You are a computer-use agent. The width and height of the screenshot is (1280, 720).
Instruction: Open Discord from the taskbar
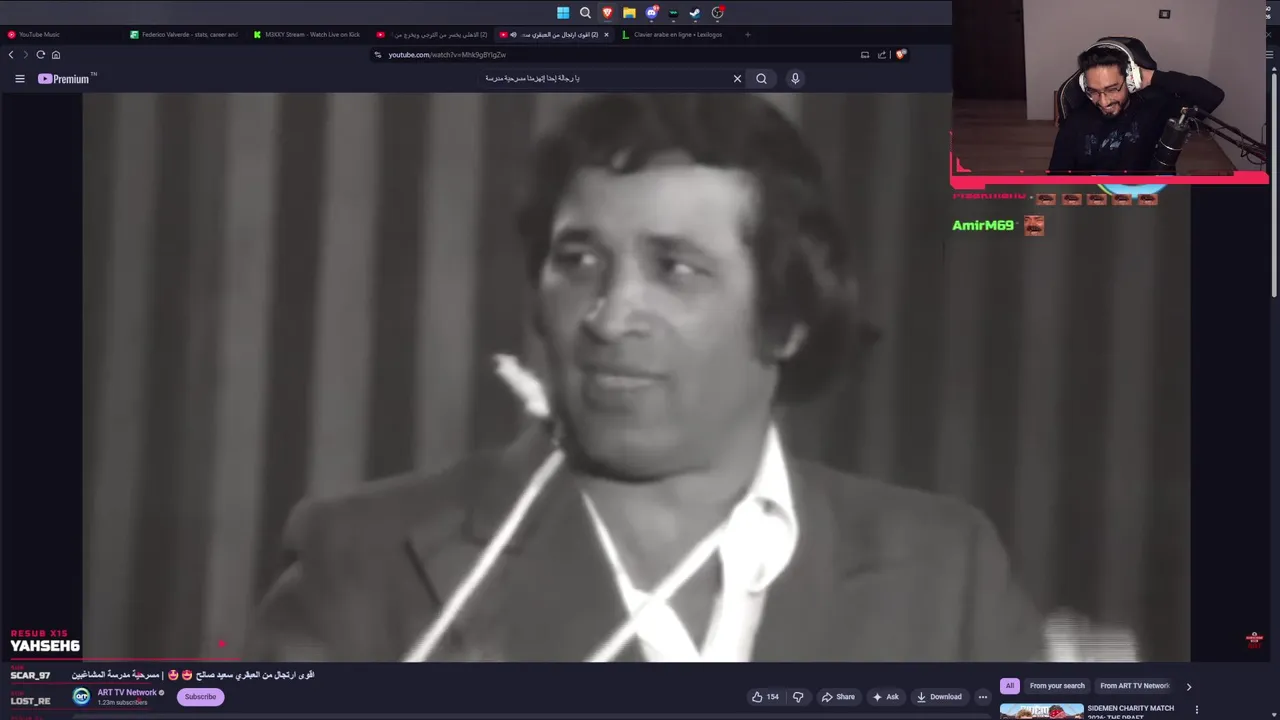pos(651,13)
